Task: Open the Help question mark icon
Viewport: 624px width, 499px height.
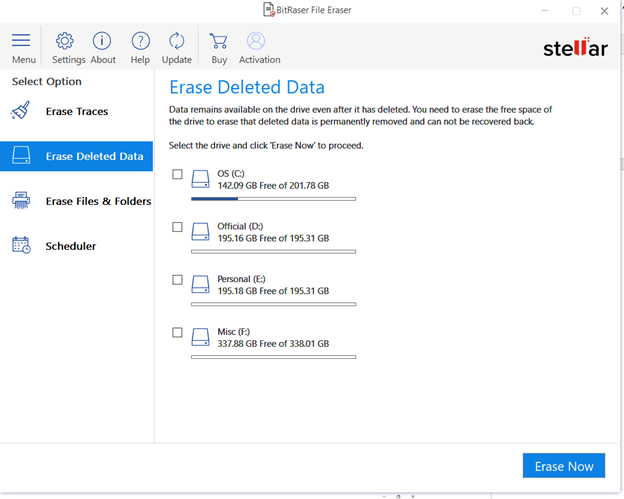Action: click(x=140, y=41)
